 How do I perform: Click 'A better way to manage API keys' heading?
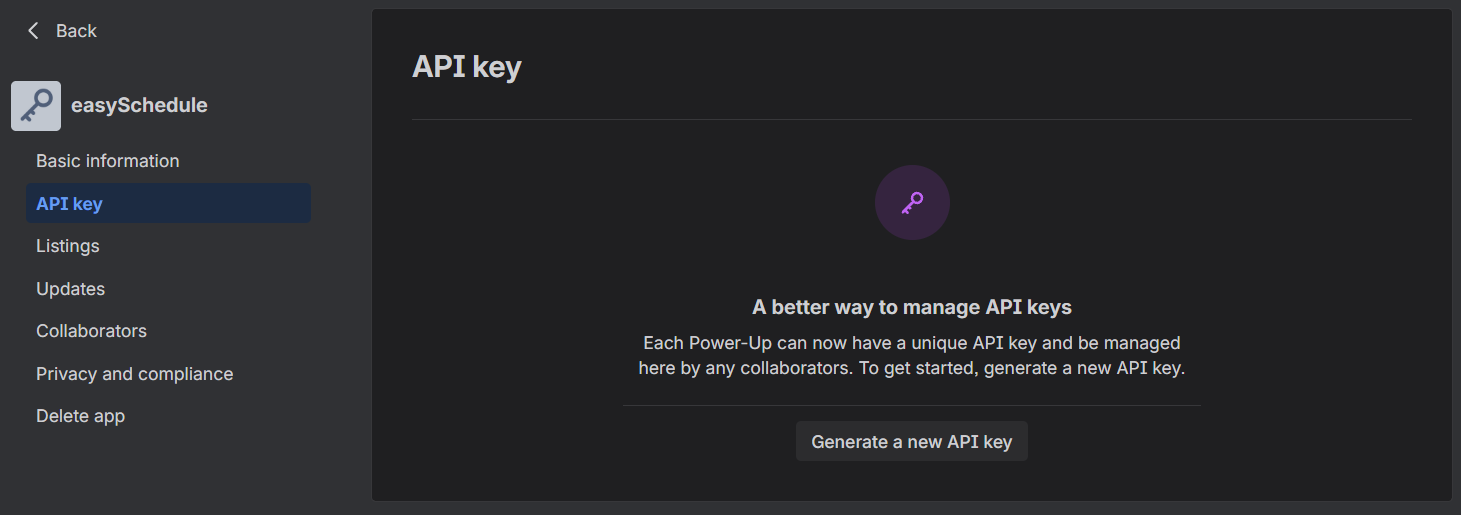pyautogui.click(x=912, y=307)
